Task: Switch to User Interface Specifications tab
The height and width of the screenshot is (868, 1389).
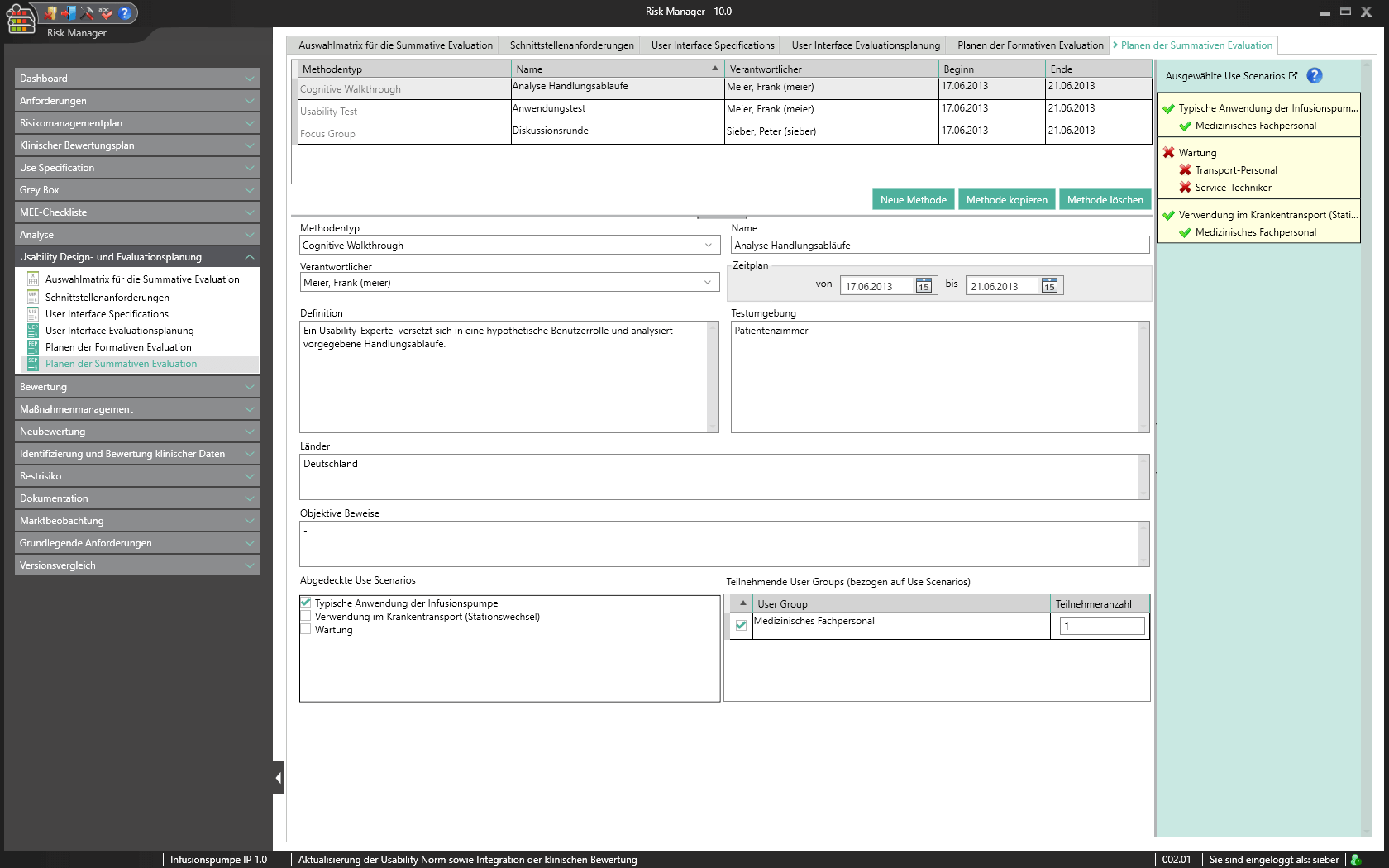Action: pyautogui.click(x=712, y=45)
